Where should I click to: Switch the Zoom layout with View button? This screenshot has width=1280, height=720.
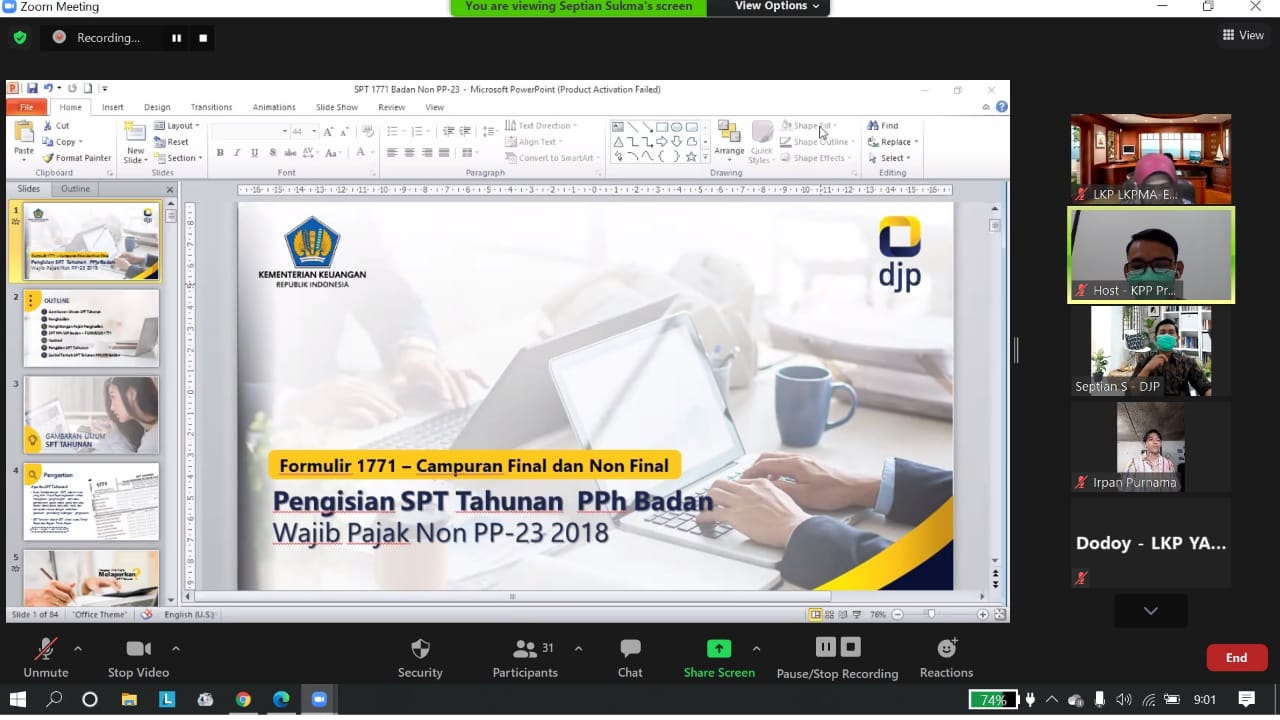[x=1243, y=35]
